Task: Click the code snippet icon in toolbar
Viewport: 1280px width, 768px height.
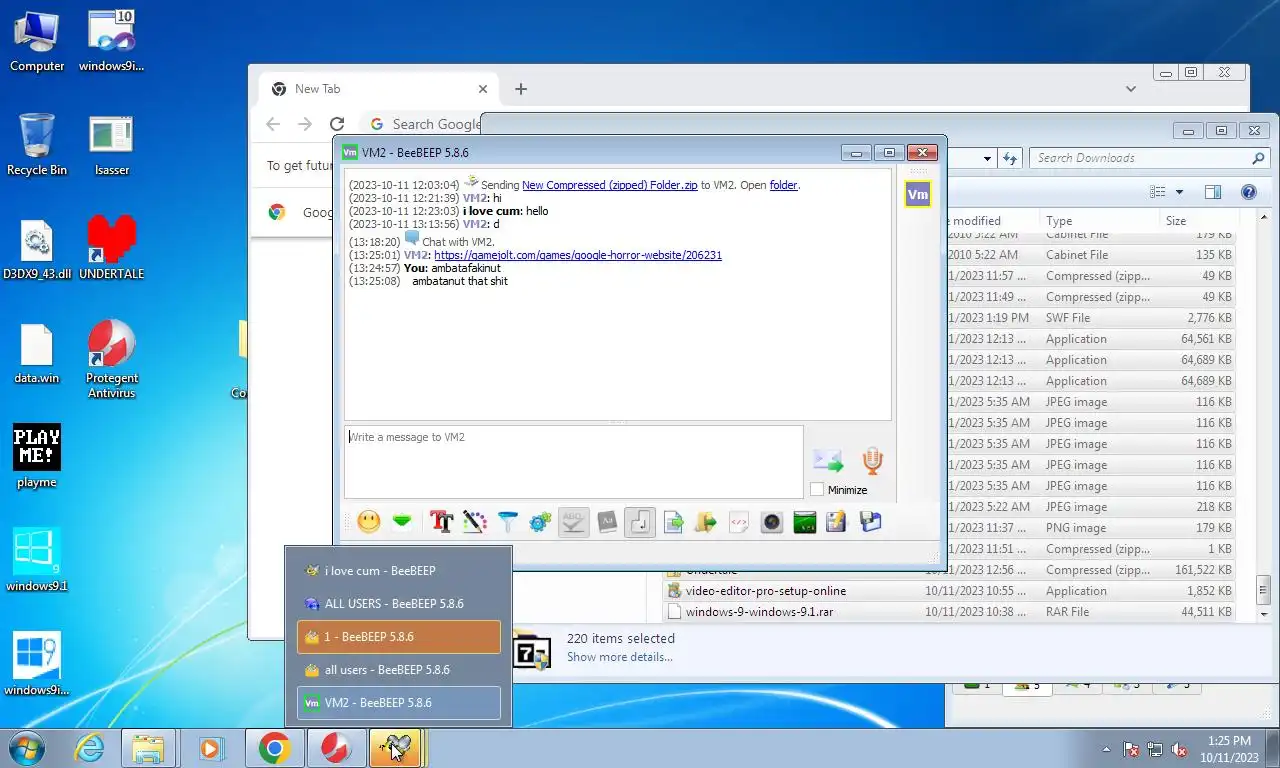Action: [739, 521]
